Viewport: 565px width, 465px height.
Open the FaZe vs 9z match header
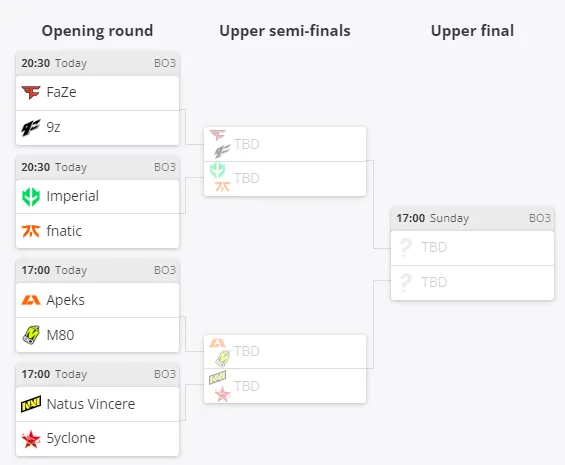97,63
